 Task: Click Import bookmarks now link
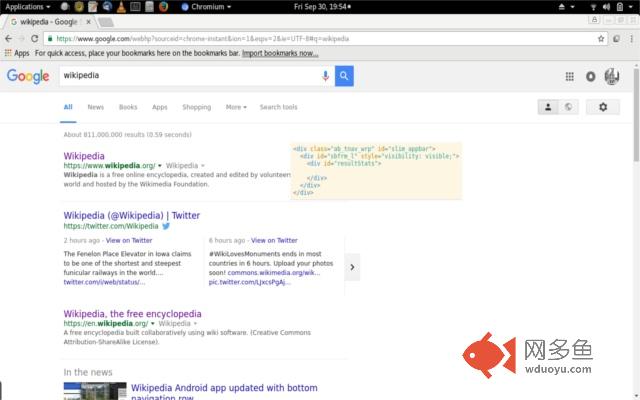pyautogui.click(x=280, y=53)
